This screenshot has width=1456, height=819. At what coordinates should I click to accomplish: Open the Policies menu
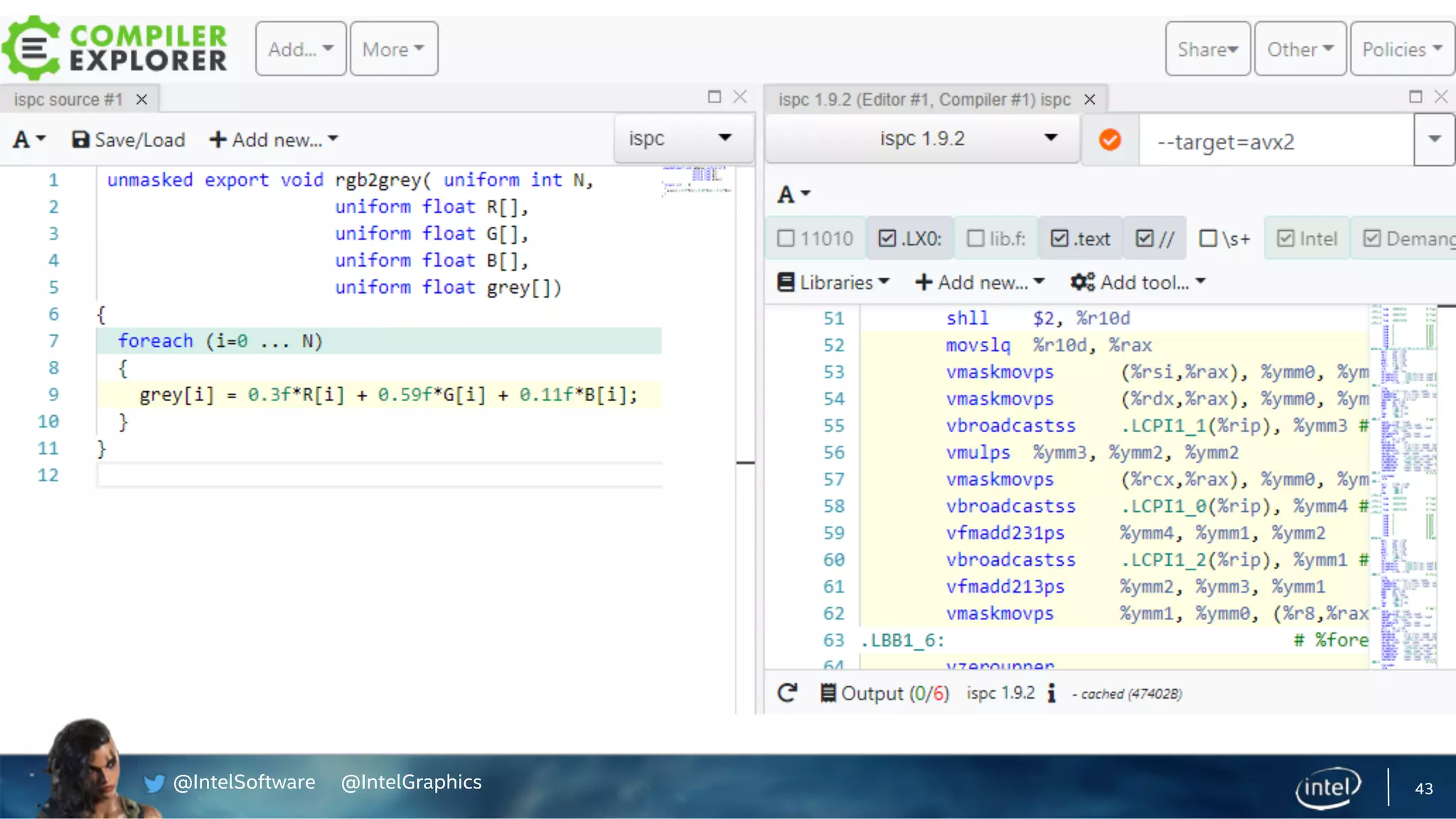click(x=1402, y=49)
